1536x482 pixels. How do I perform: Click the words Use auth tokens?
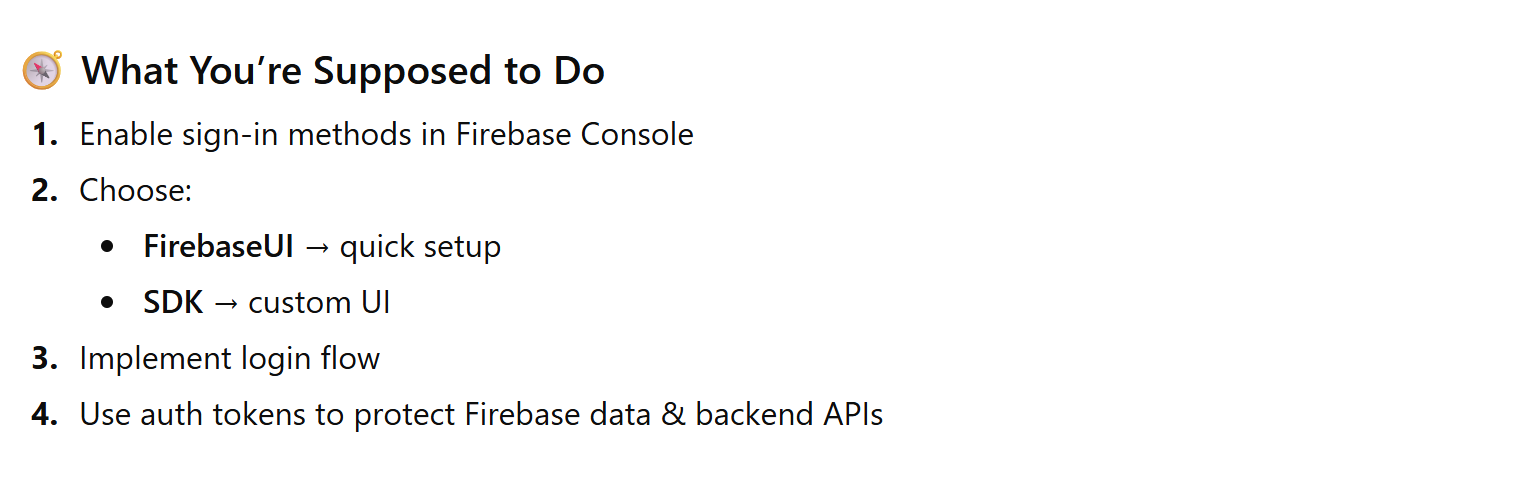[x=194, y=414]
